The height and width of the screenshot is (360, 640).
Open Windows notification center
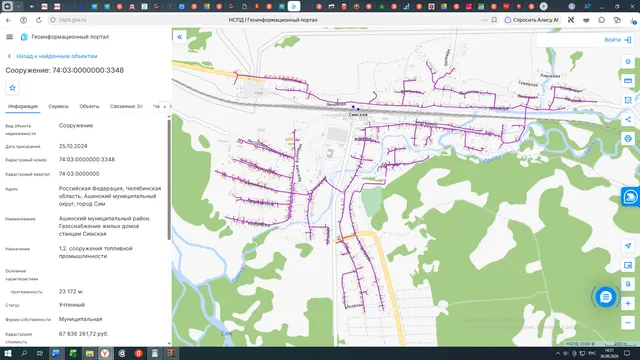click(627, 353)
